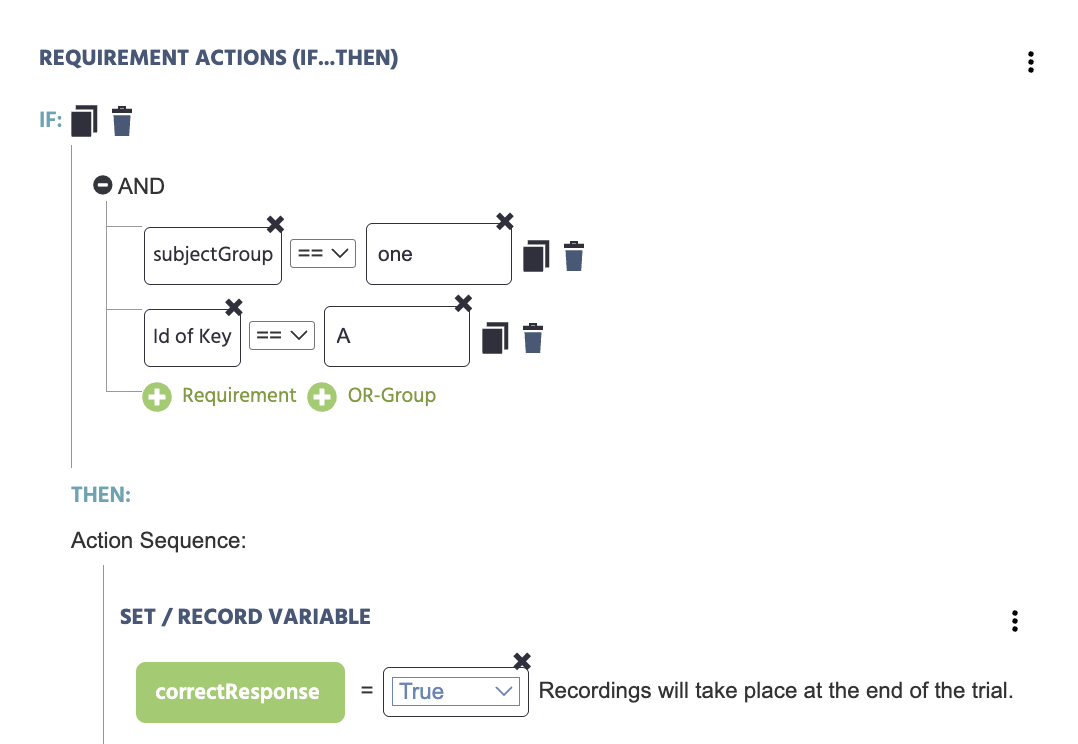Click the green correctResponse variable button

[240, 692]
